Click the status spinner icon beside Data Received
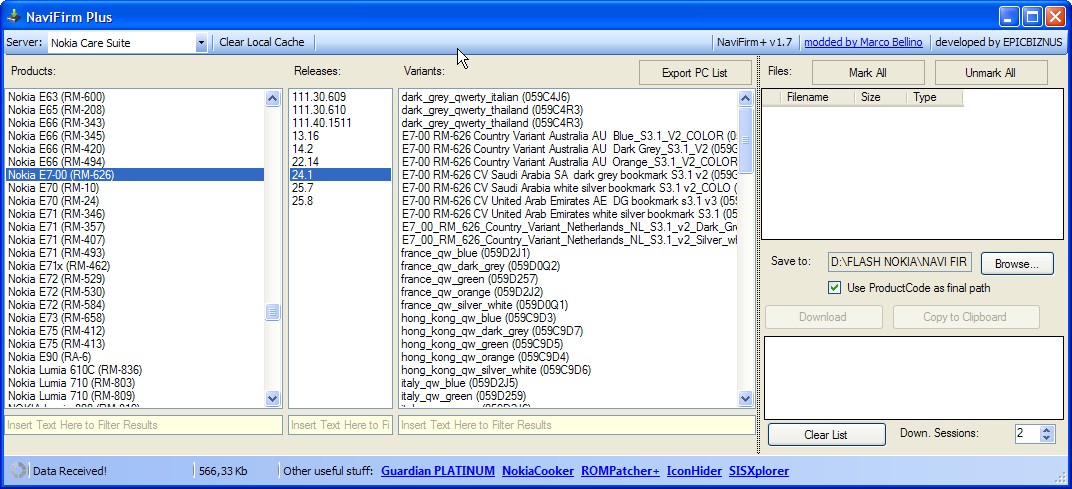 pyautogui.click(x=19, y=471)
